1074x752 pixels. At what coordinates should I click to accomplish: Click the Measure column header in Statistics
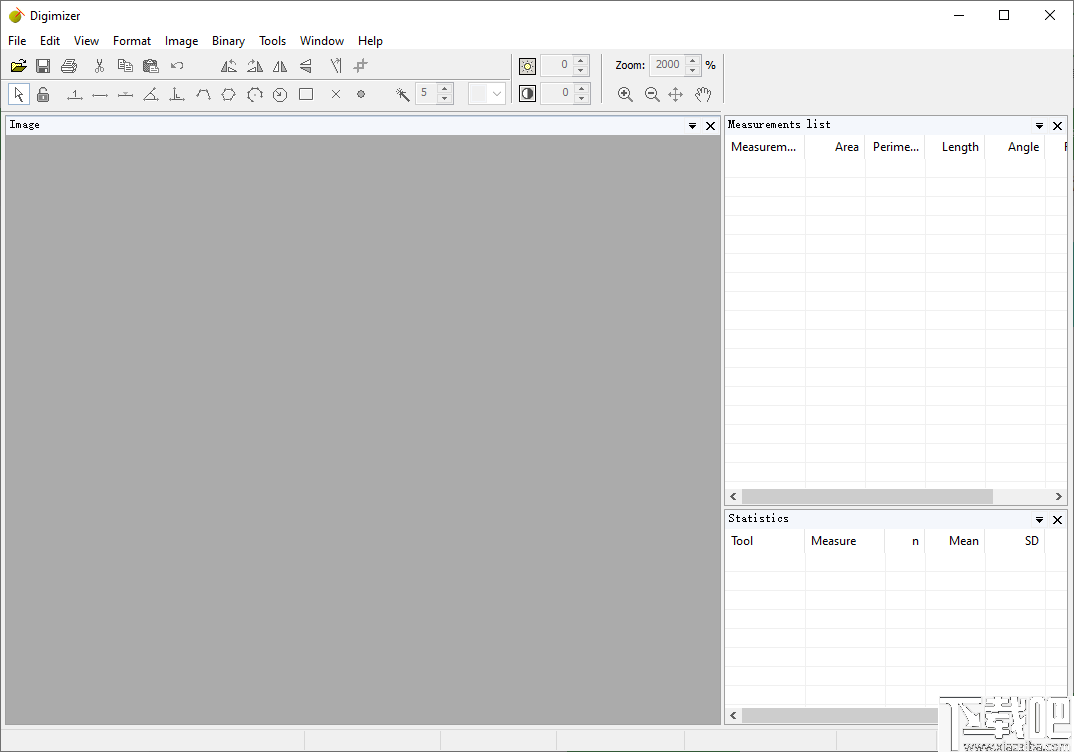[x=845, y=541]
